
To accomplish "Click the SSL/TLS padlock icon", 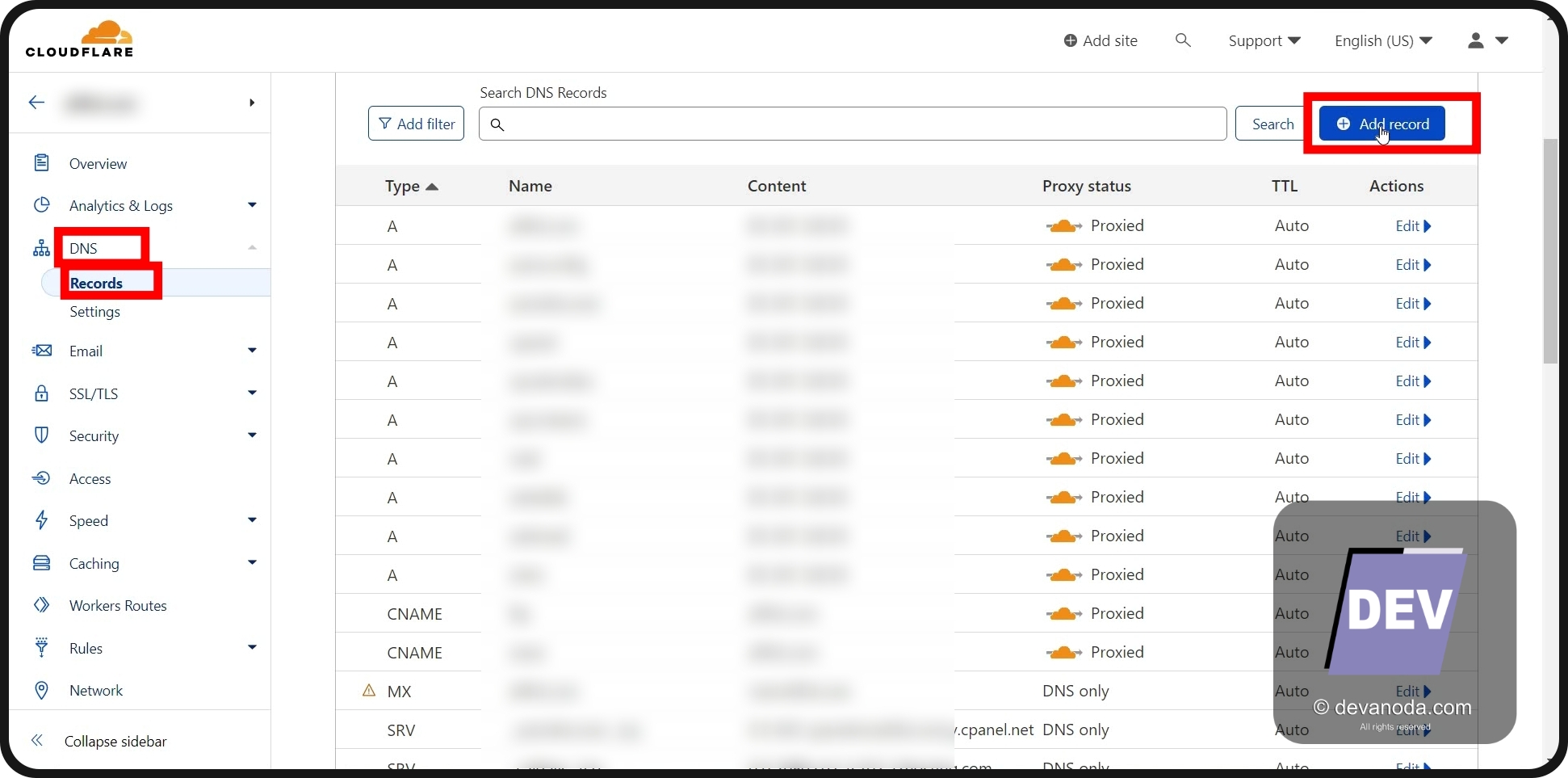I will click(41, 393).
